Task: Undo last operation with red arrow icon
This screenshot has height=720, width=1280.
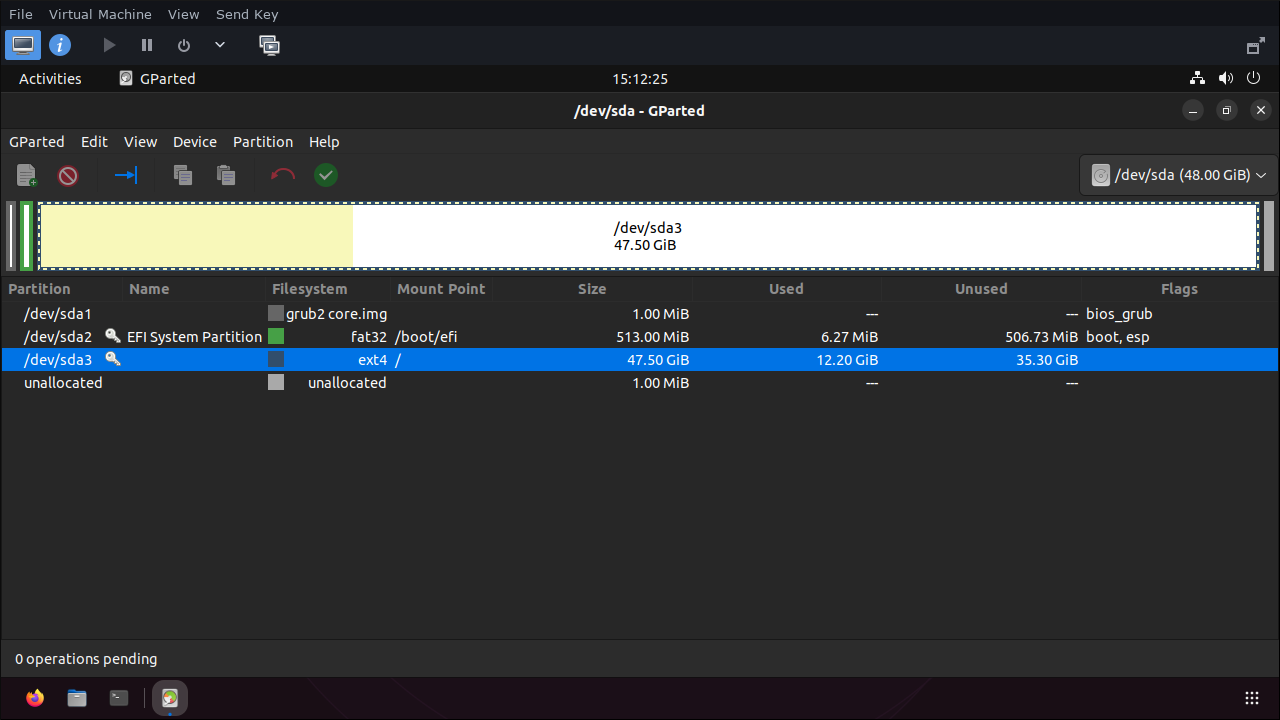Action: (283, 176)
